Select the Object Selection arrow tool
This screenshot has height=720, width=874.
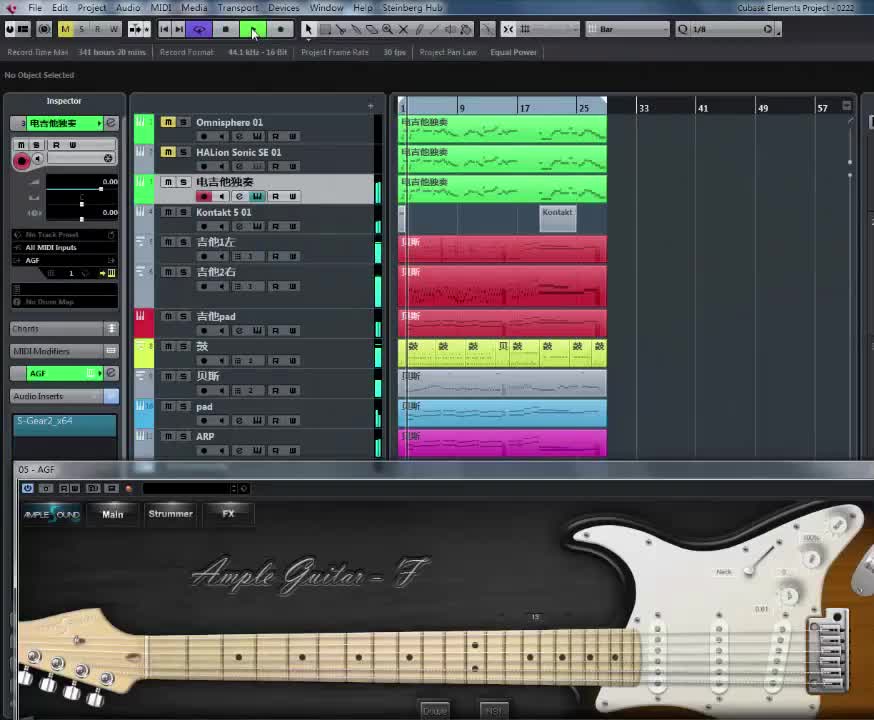coord(308,29)
